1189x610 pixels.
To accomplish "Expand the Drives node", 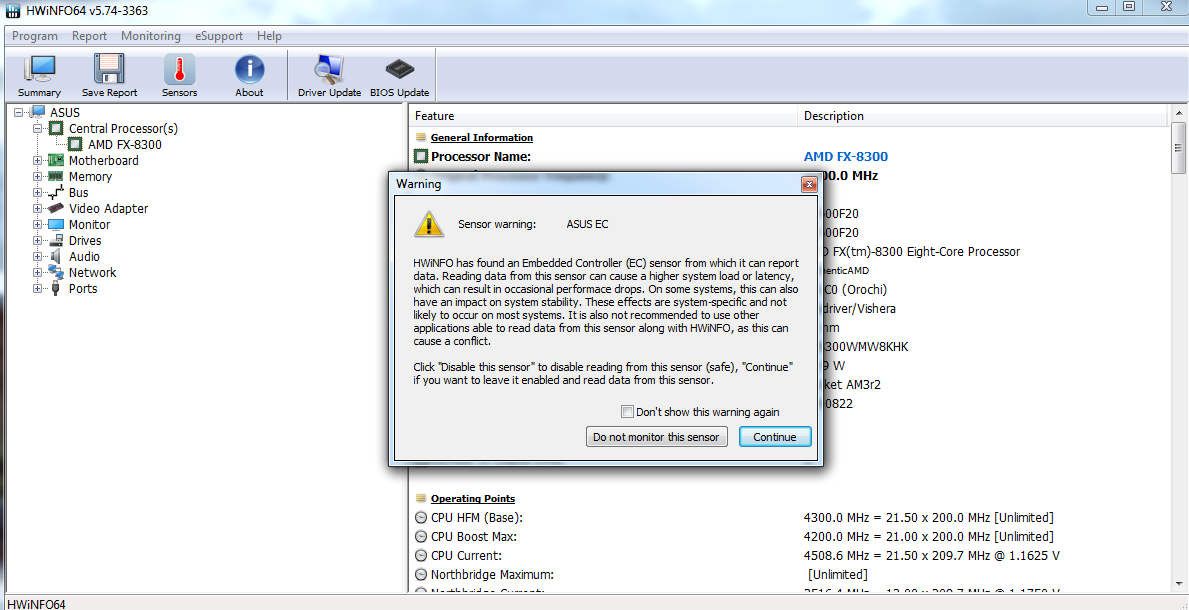I will pyautogui.click(x=37, y=241).
